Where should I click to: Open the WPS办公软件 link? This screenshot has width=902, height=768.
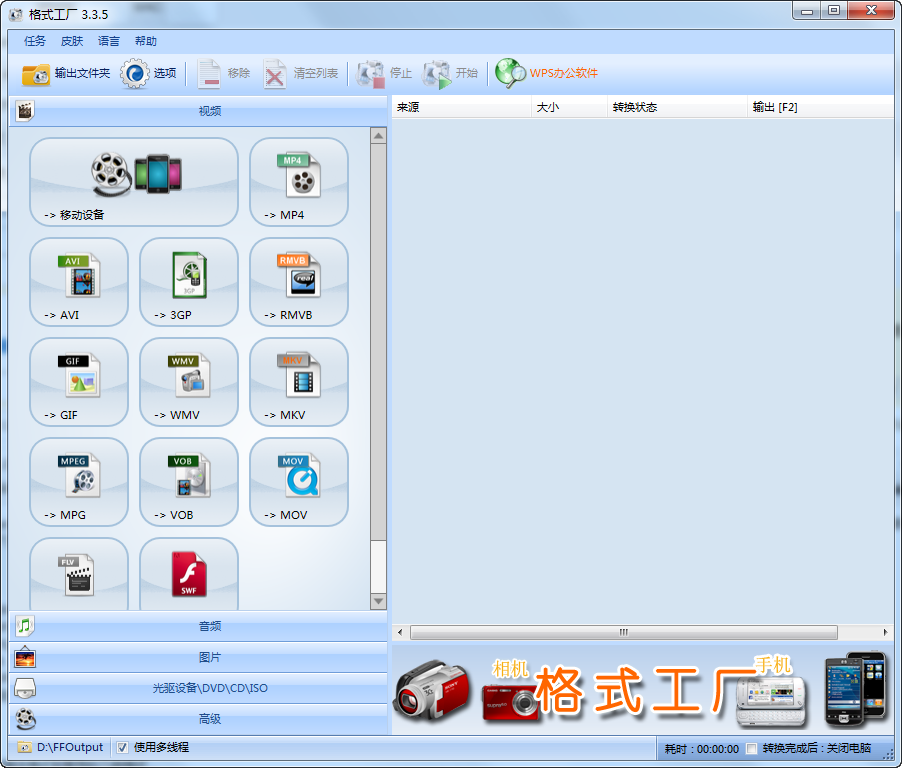[548, 73]
